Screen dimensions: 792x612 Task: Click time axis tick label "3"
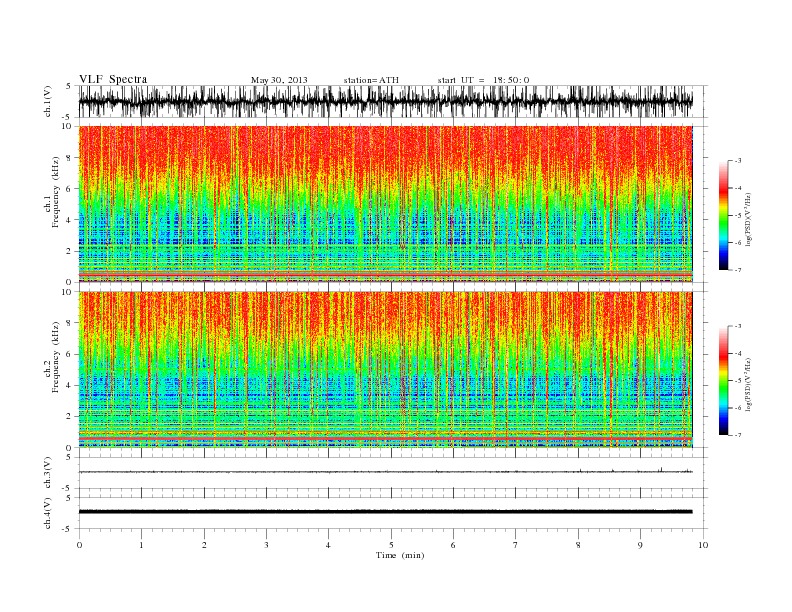pos(266,545)
